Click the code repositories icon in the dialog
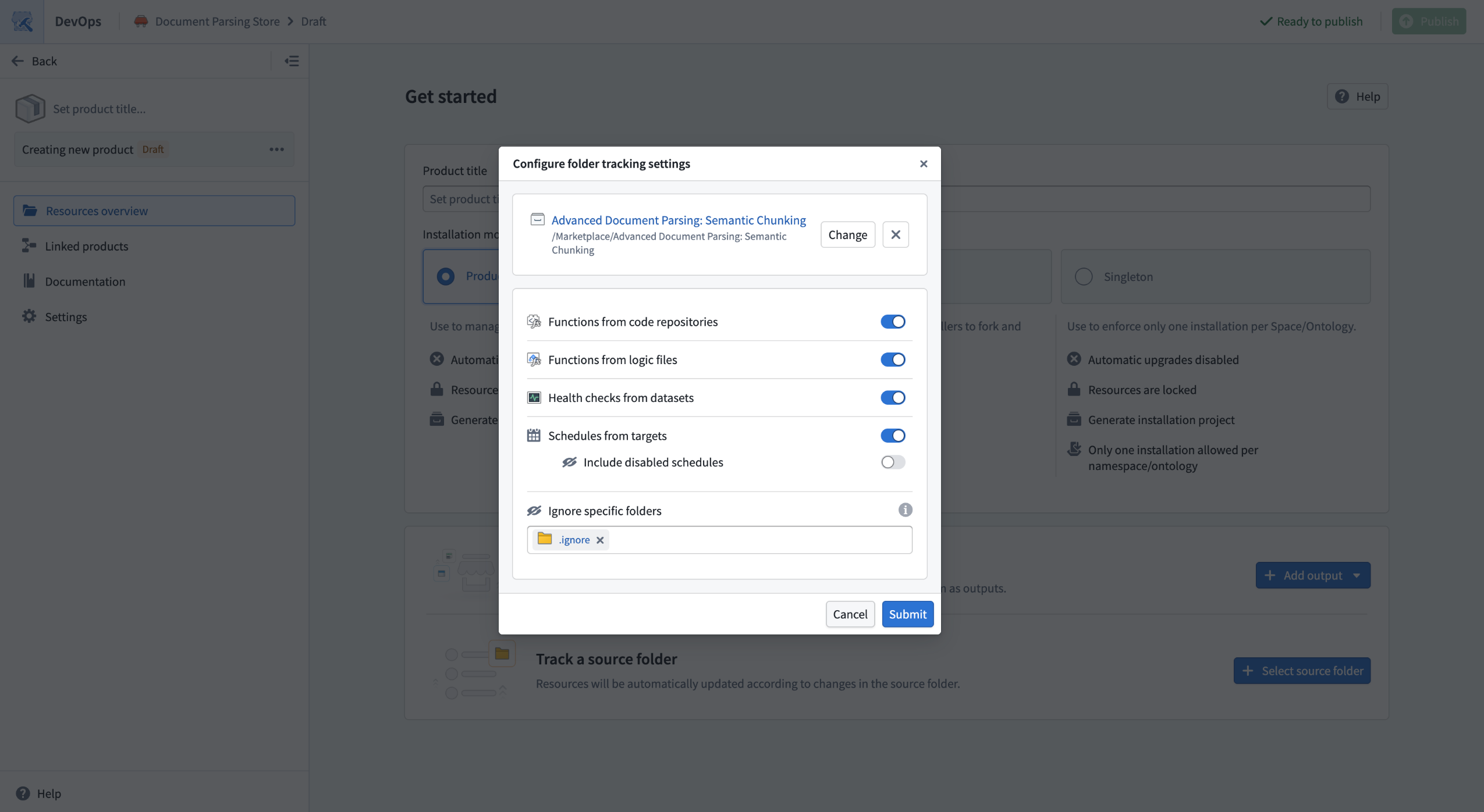The image size is (1484, 812). coord(534,321)
